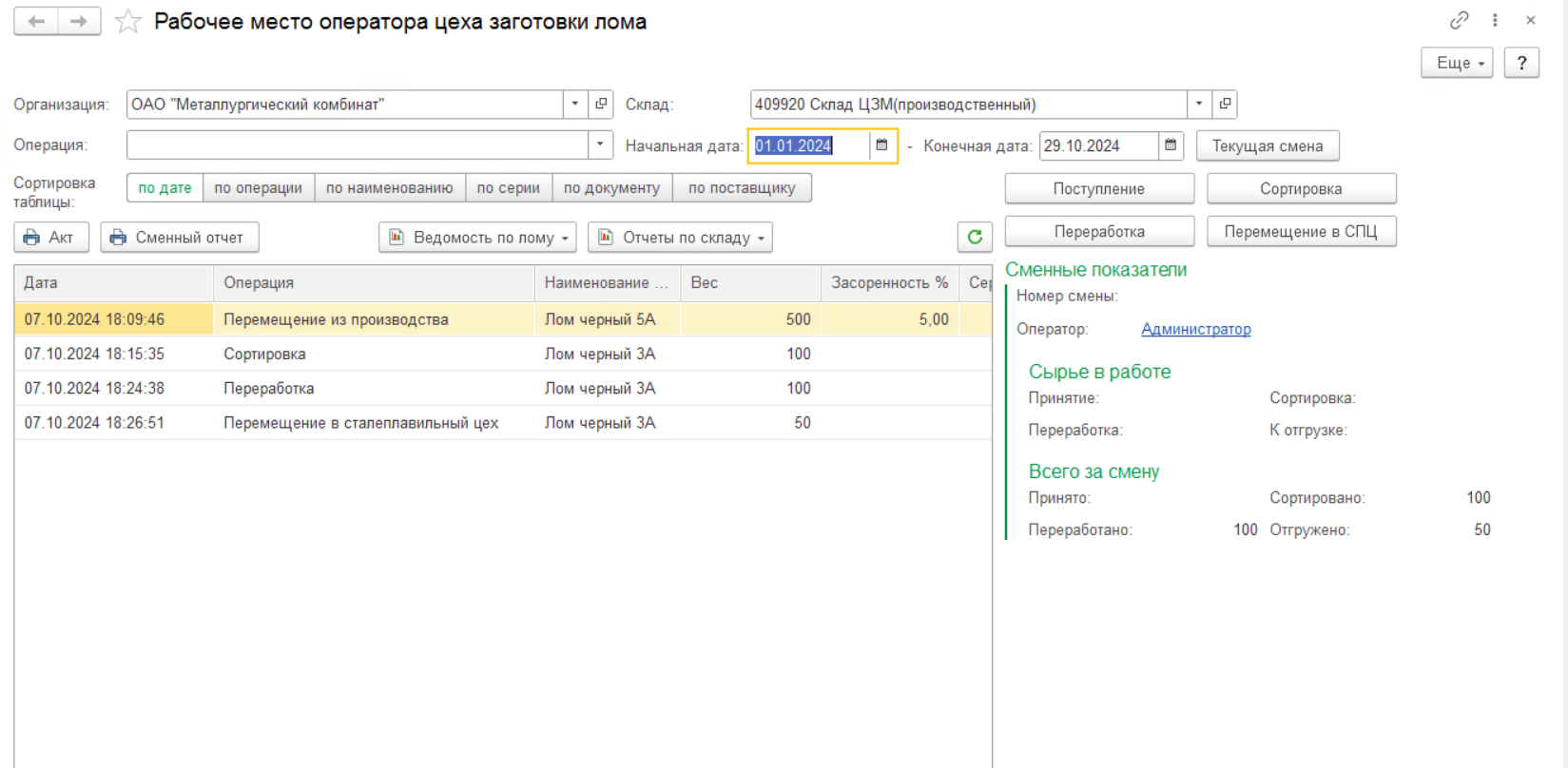Open Организация item form icon

coord(600,104)
